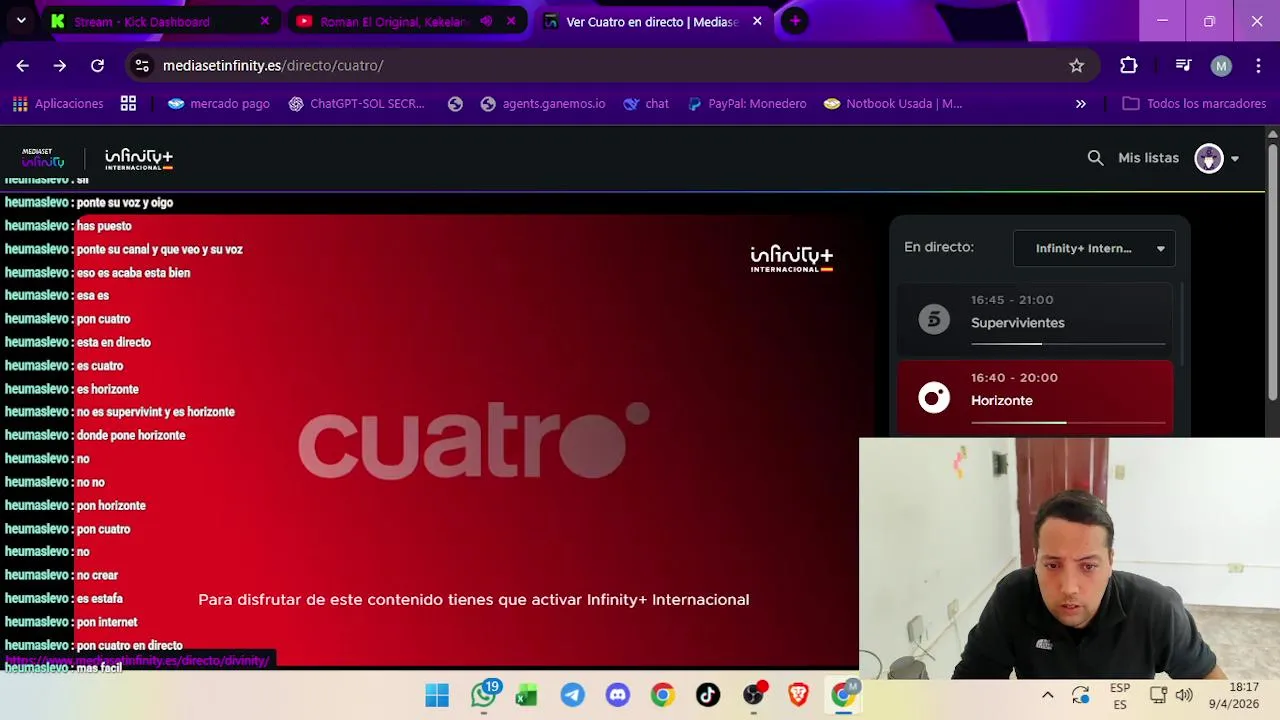The height and width of the screenshot is (720, 1280).
Task: Select the Horizonte live program on Cuatro
Action: click(x=1034, y=397)
